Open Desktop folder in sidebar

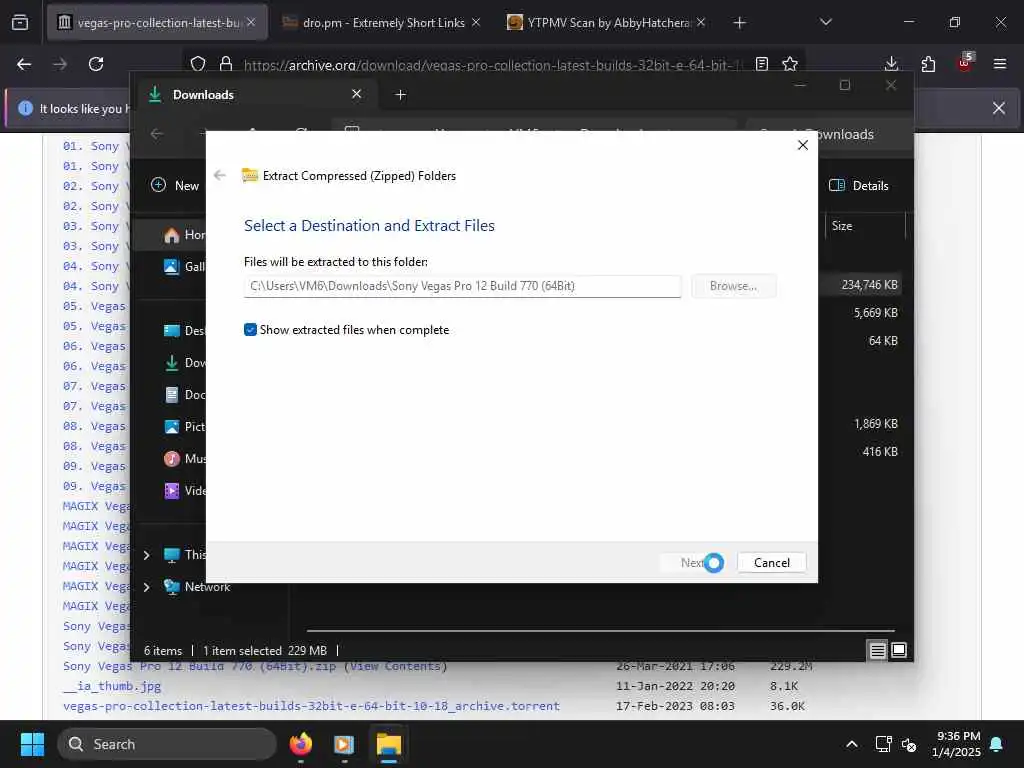click(x=184, y=330)
